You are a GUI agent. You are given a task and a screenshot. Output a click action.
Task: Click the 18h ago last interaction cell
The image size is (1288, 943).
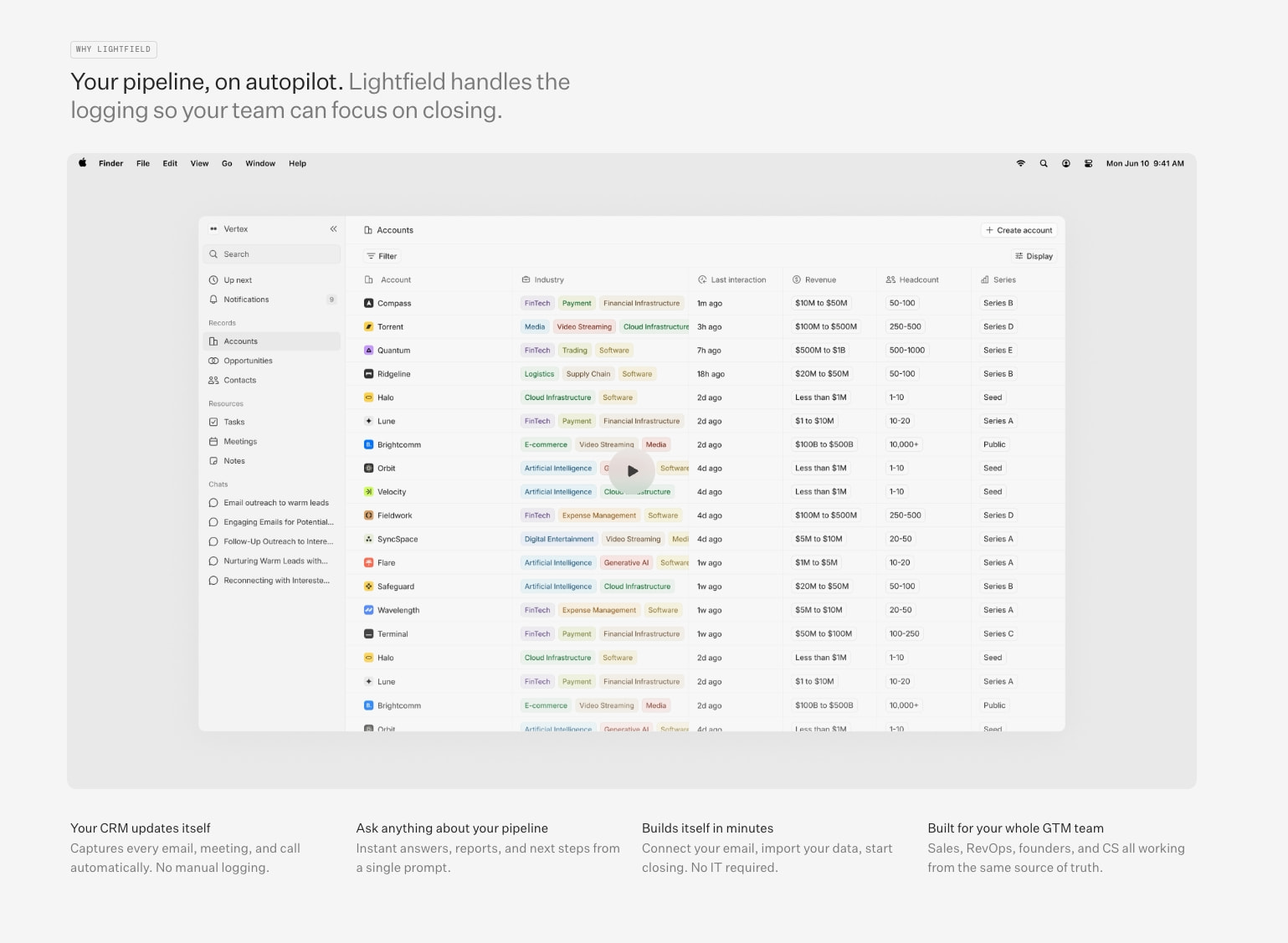711,374
